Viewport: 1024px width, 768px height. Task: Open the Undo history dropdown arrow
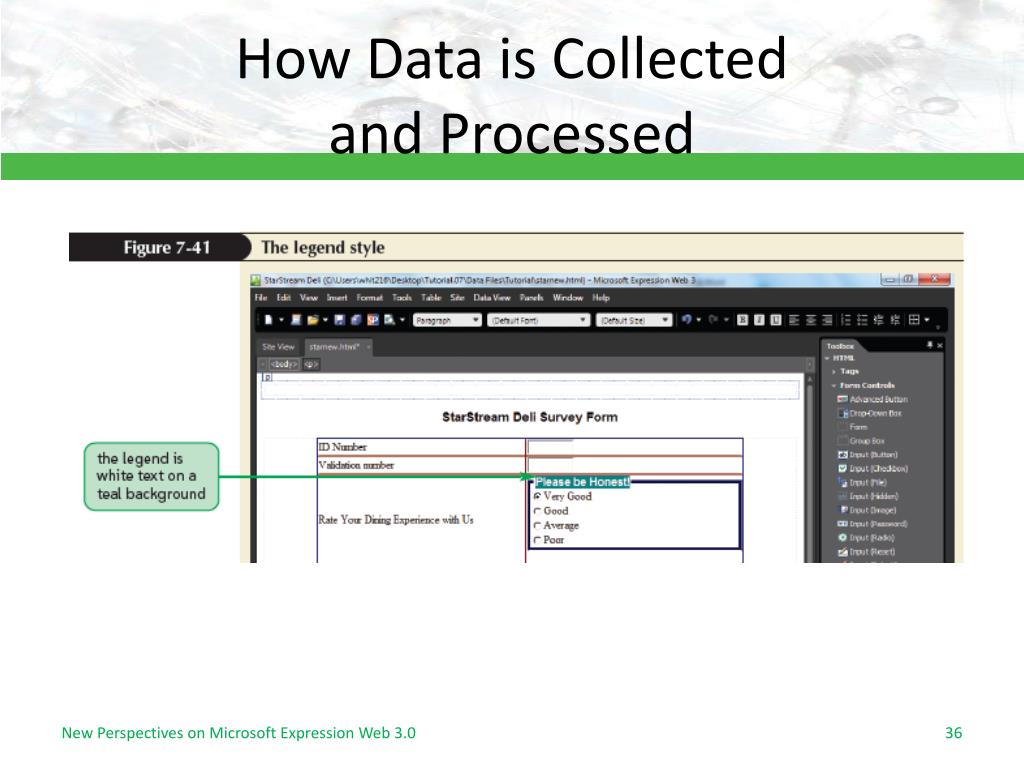699,320
